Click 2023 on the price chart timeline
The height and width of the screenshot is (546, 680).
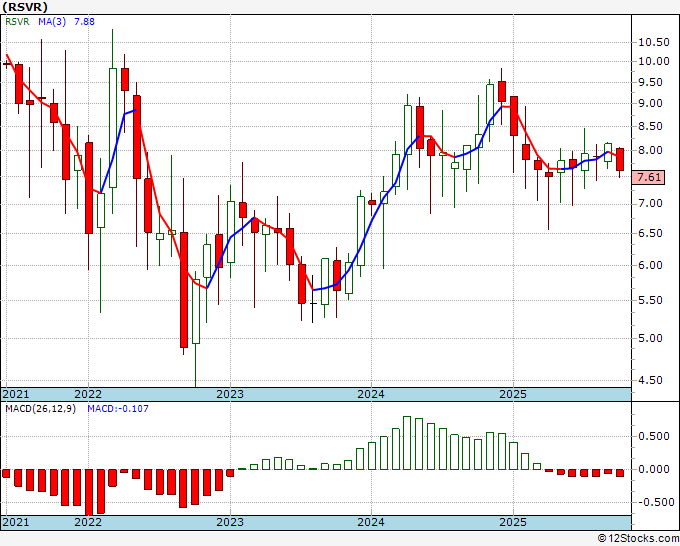[230, 394]
